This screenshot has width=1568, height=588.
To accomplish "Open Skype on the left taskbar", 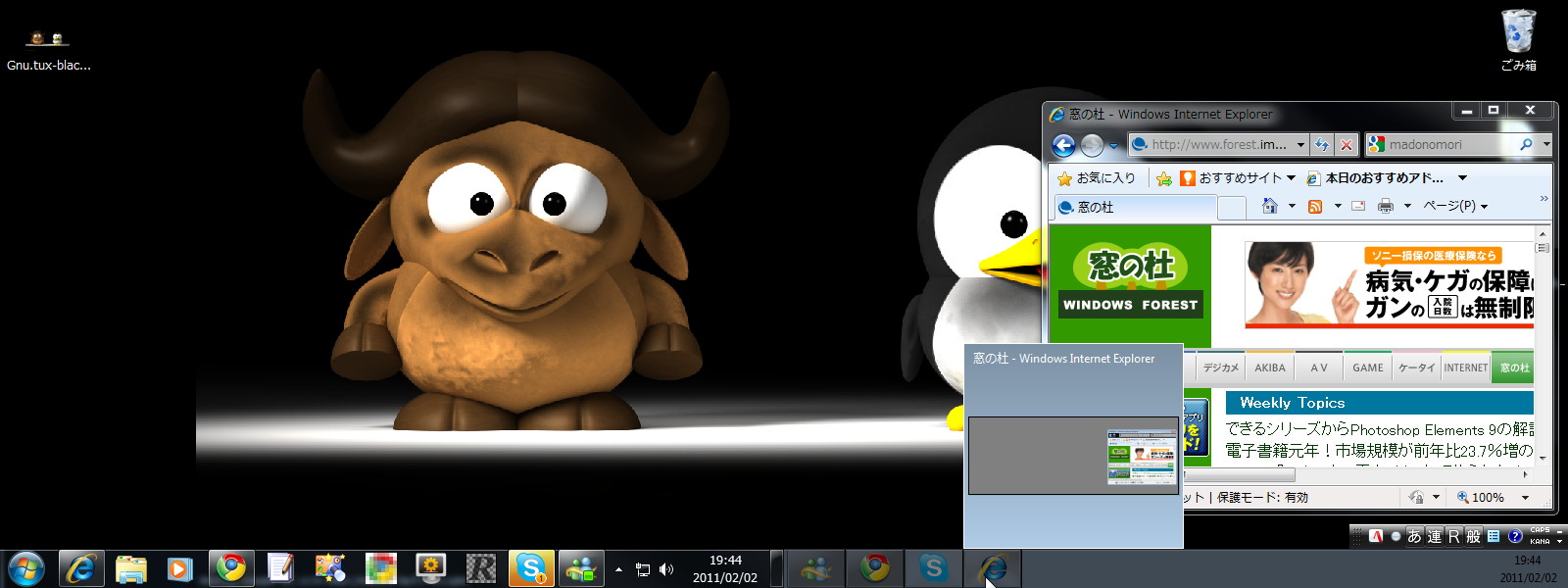I will (530, 568).
